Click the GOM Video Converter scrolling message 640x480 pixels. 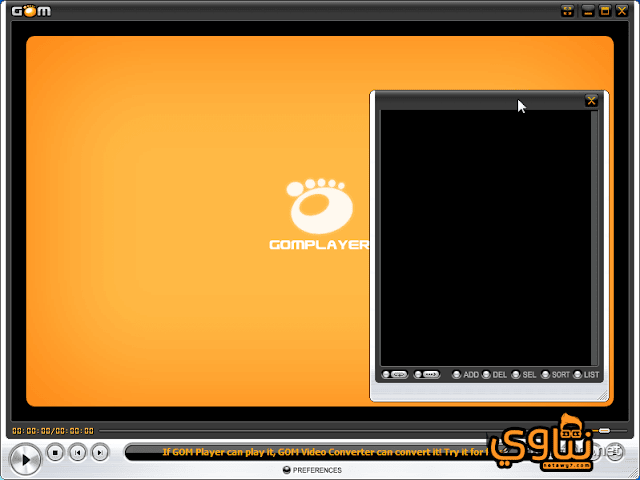(325, 452)
